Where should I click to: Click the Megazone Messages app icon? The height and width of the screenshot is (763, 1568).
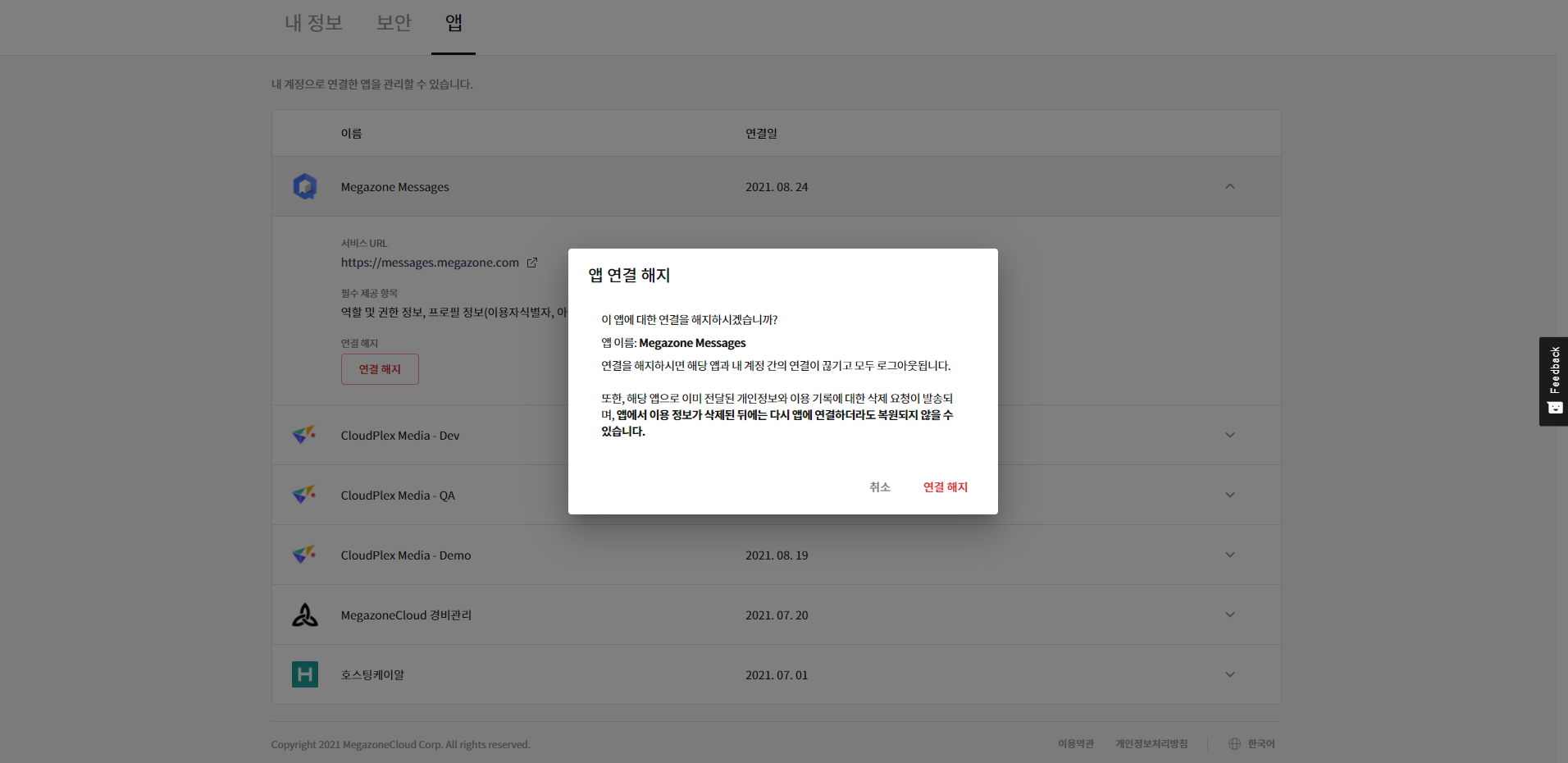[x=305, y=186]
